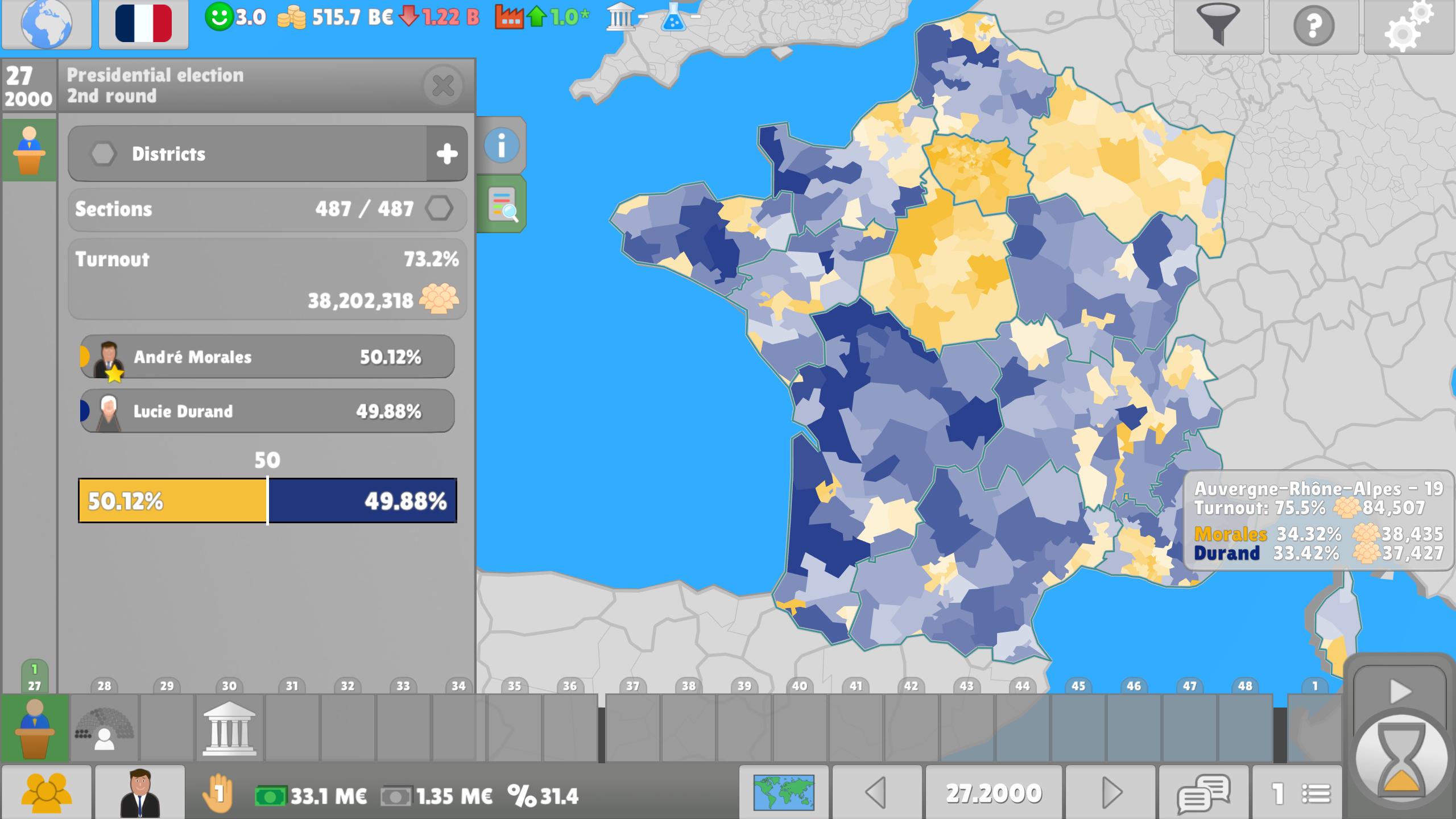Toggle the Sections hexagon indicator
Screen dimensions: 1456x819
point(440,209)
